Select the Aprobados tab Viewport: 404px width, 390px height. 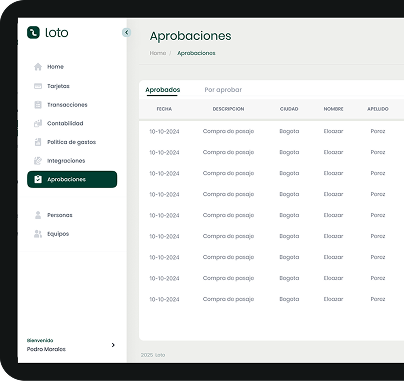(x=163, y=90)
